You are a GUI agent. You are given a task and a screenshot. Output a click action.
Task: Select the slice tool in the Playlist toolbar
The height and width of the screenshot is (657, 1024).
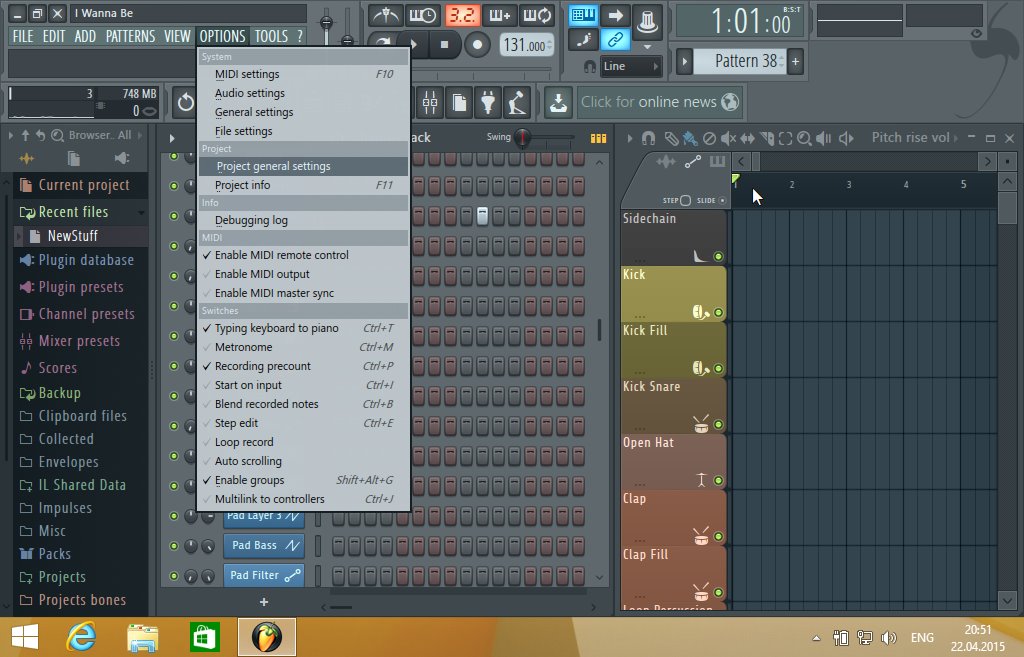point(768,137)
